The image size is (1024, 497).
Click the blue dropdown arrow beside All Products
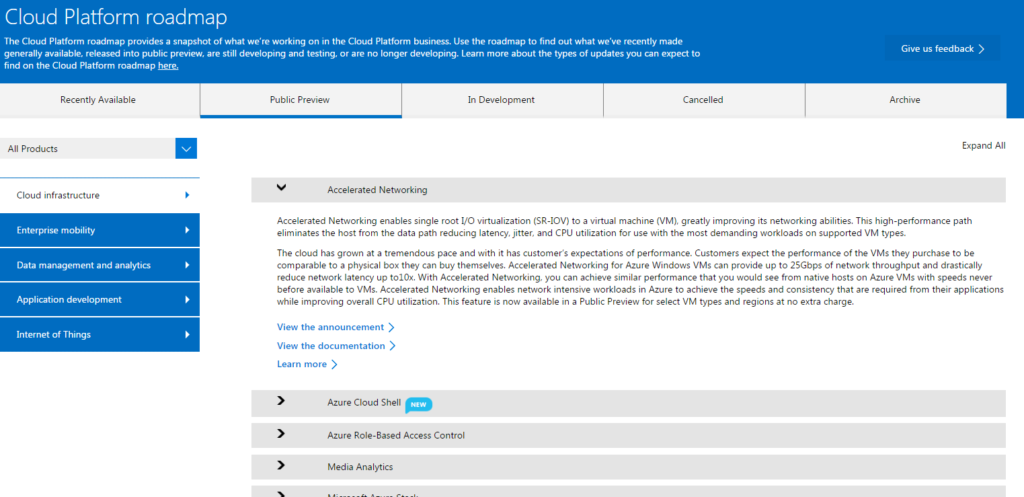(x=186, y=148)
